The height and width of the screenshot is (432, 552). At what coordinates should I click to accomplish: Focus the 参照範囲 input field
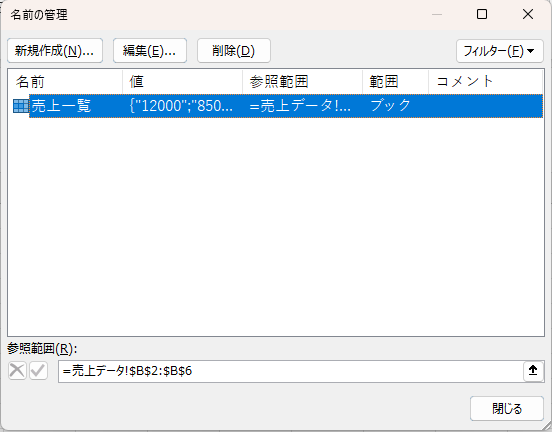tap(291, 371)
